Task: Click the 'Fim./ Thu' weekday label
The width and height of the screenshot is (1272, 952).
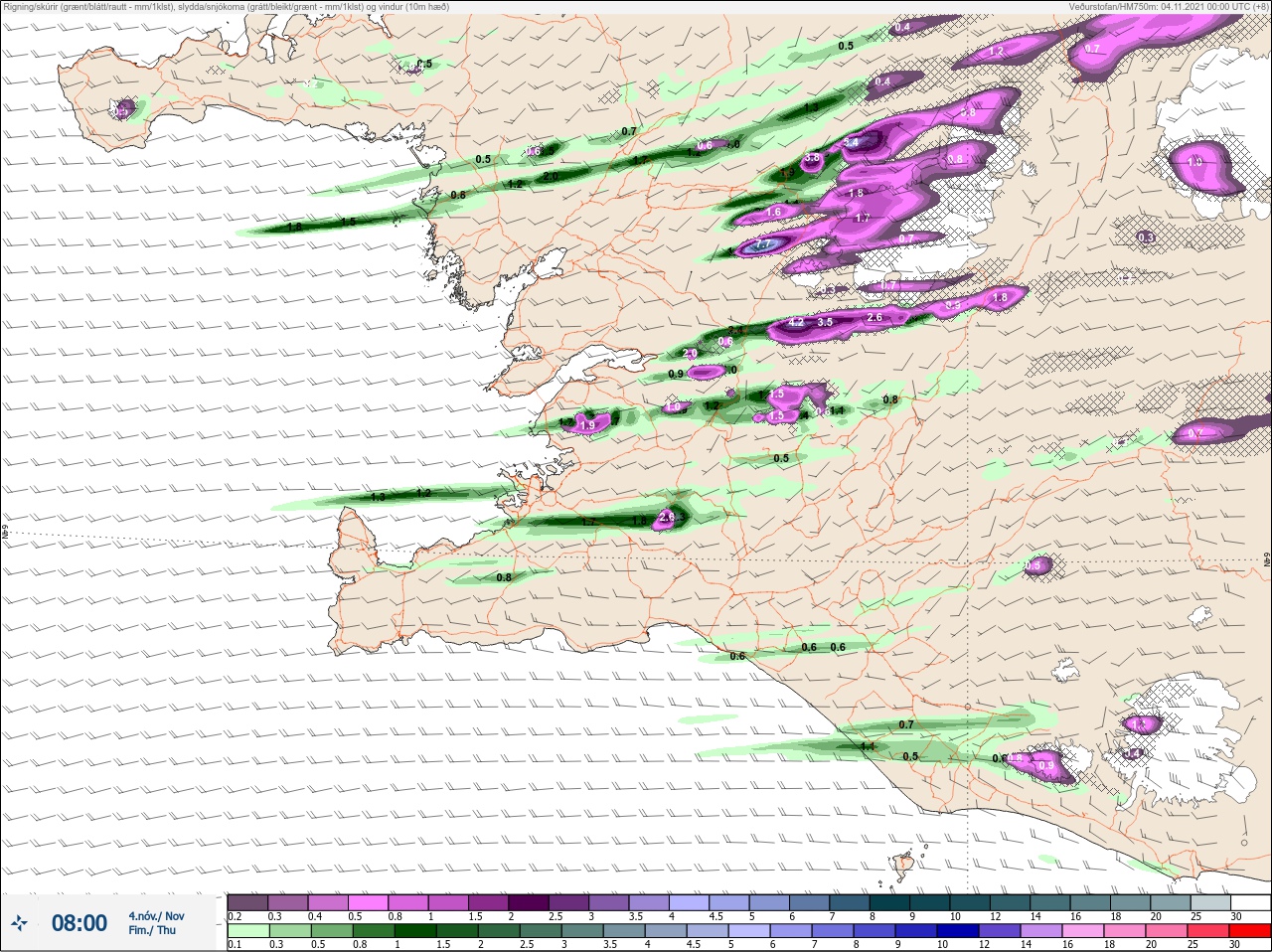Action: [x=152, y=930]
